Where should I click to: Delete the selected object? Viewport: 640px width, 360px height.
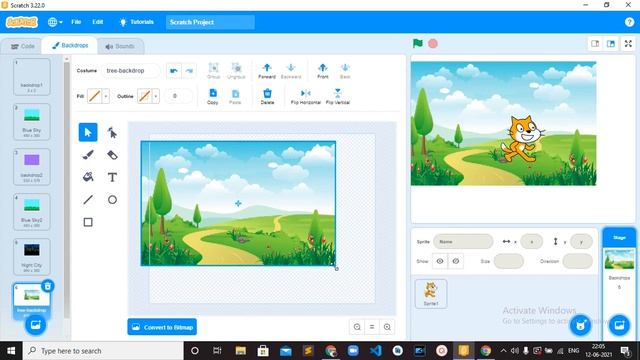coord(267,97)
